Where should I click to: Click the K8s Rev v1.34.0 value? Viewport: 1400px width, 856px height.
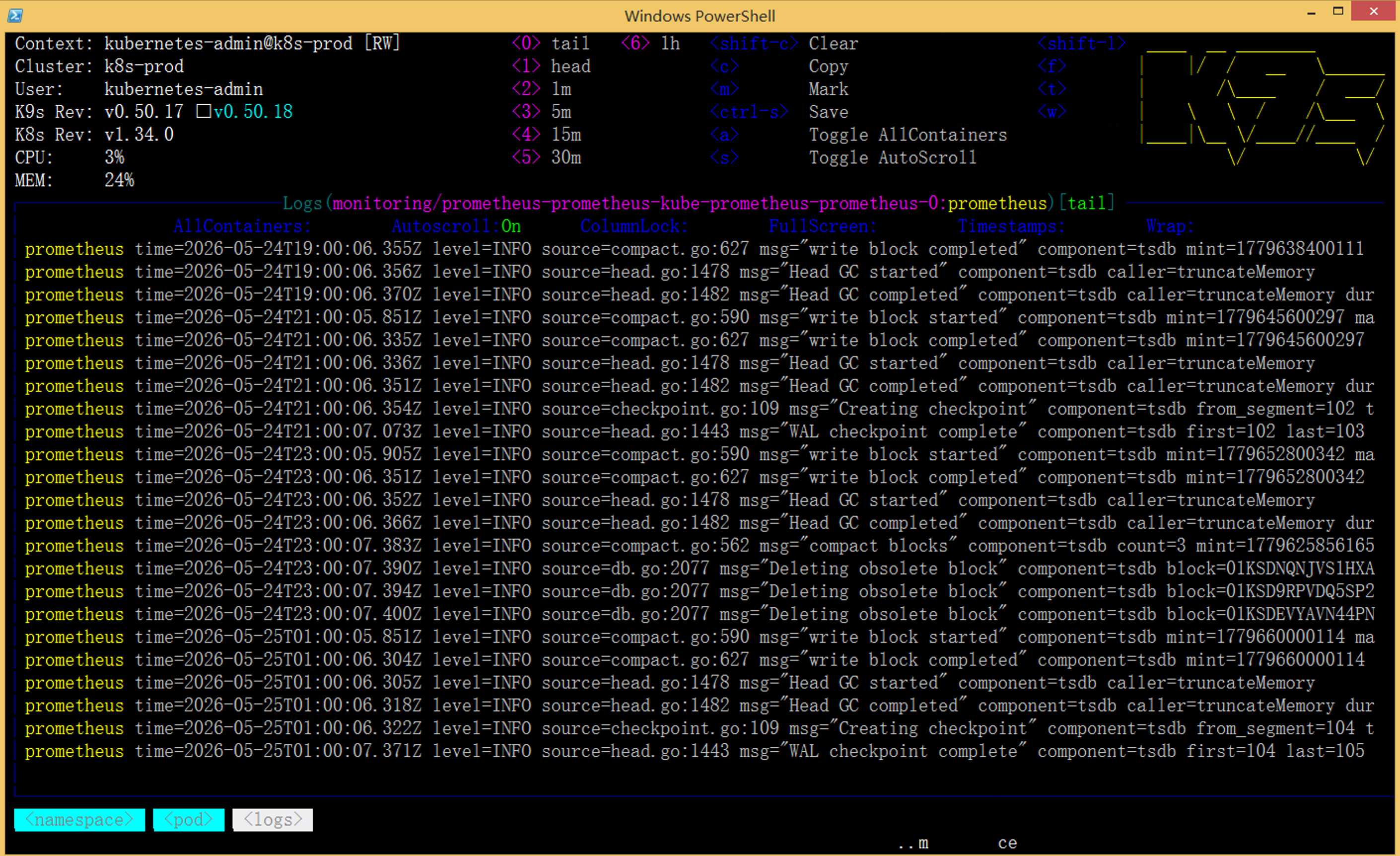[x=139, y=135]
